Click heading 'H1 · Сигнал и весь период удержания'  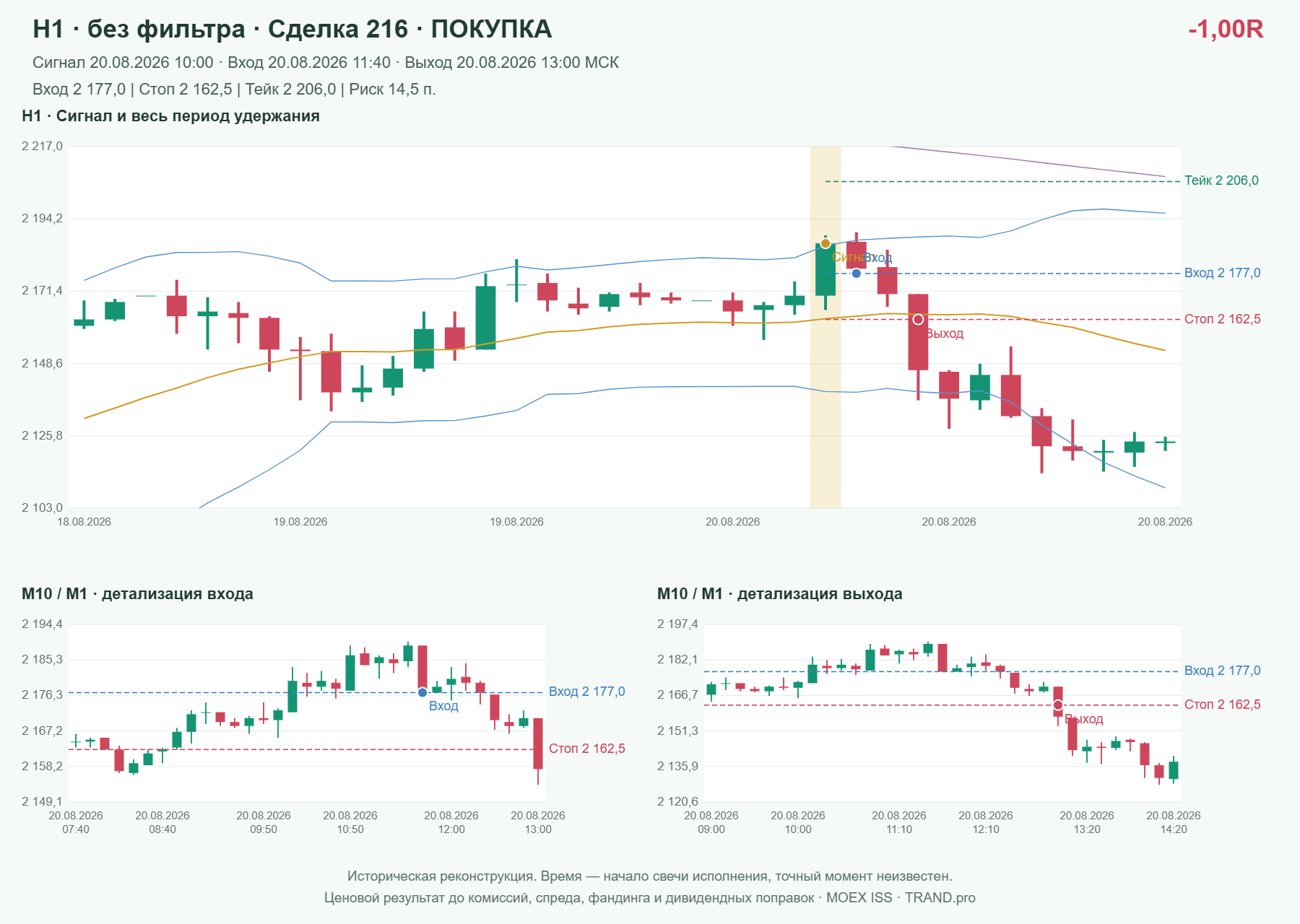(170, 116)
